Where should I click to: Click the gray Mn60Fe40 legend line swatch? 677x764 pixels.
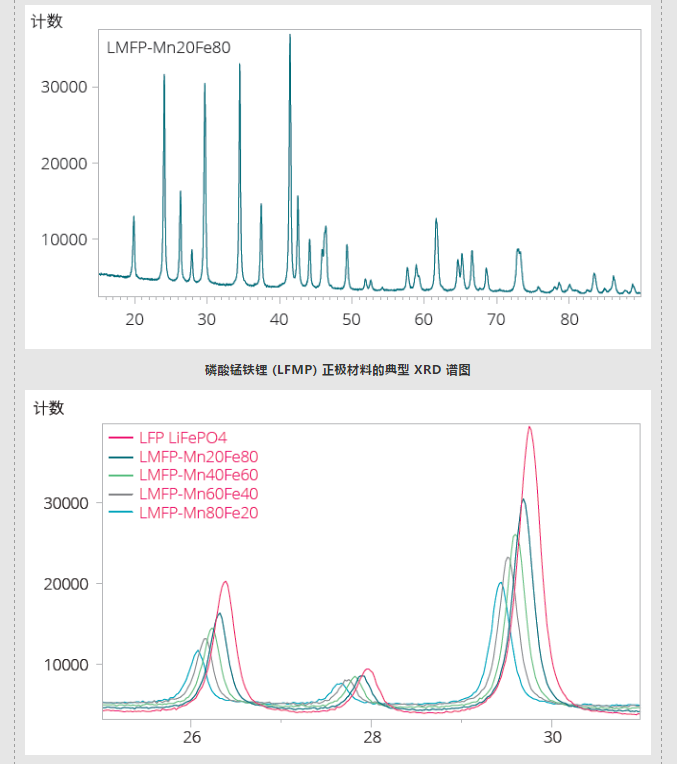(120, 494)
